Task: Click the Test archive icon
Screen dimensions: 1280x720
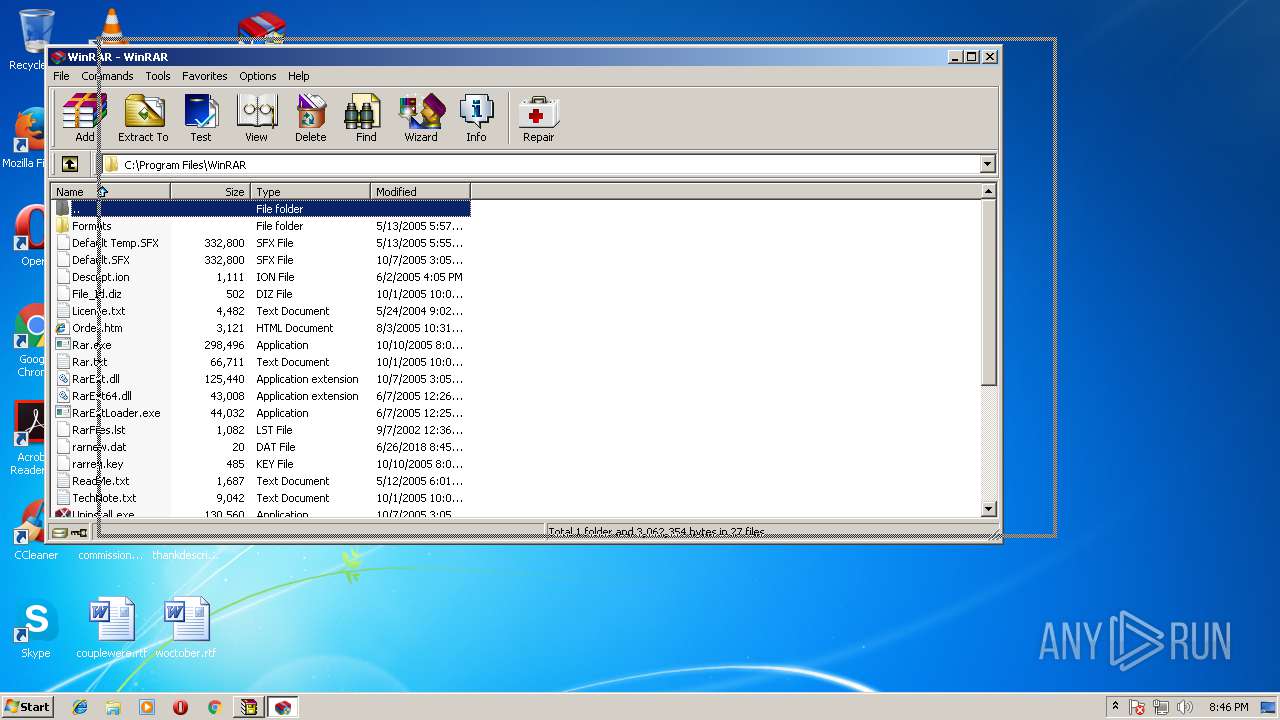Action: (x=201, y=119)
